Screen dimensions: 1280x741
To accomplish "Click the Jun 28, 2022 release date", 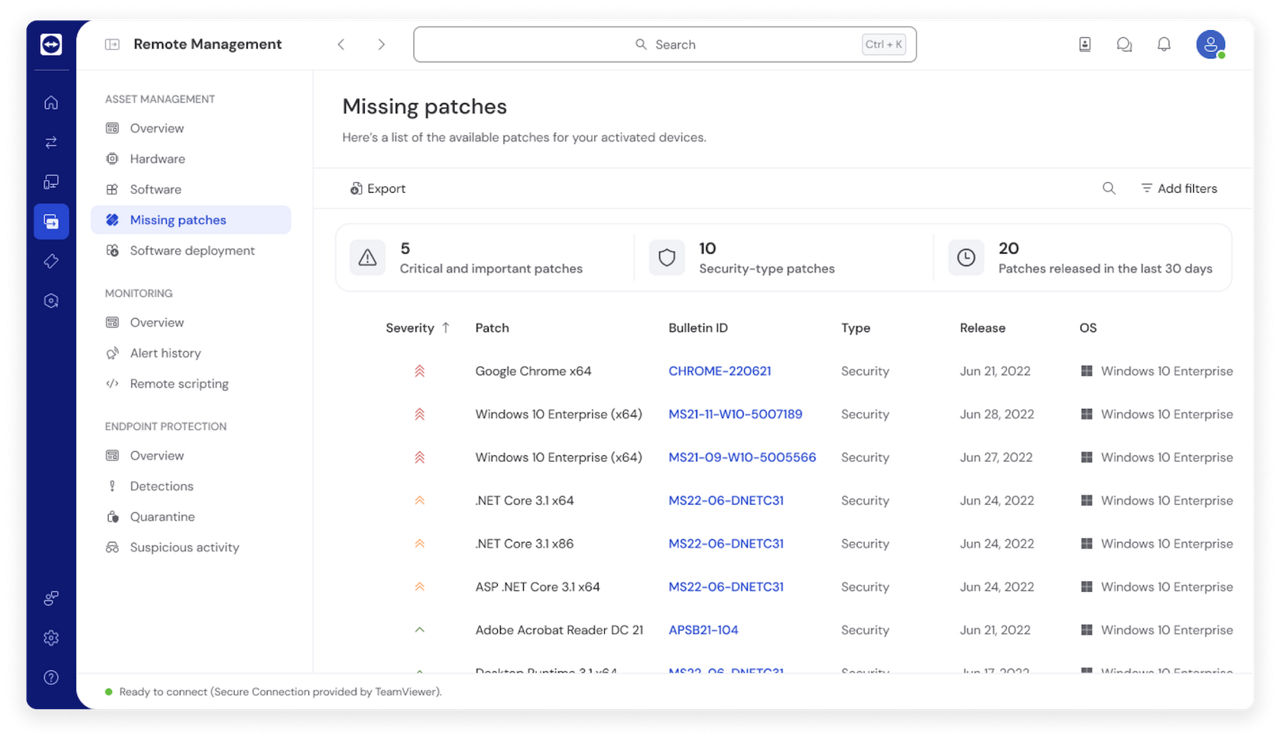I will (x=997, y=414).
